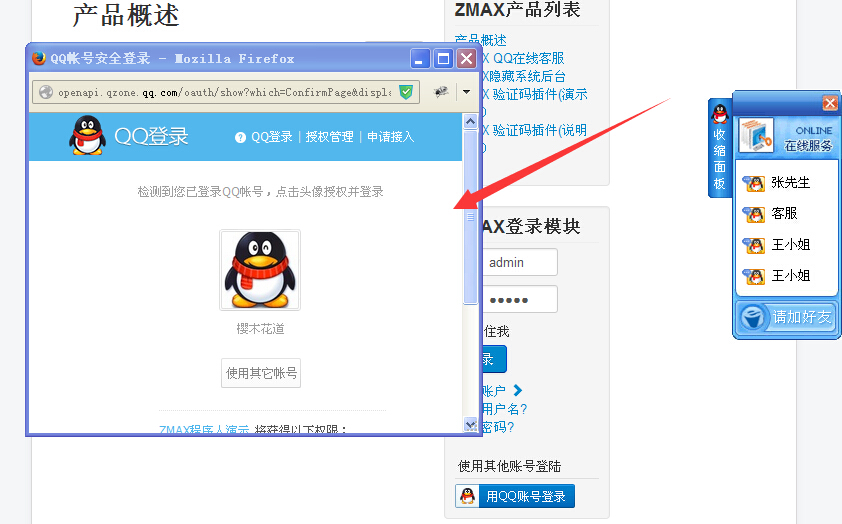Chat with 张先生 in the service panel
Image resolution: width=842 pixels, height=524 pixels.
[790, 183]
